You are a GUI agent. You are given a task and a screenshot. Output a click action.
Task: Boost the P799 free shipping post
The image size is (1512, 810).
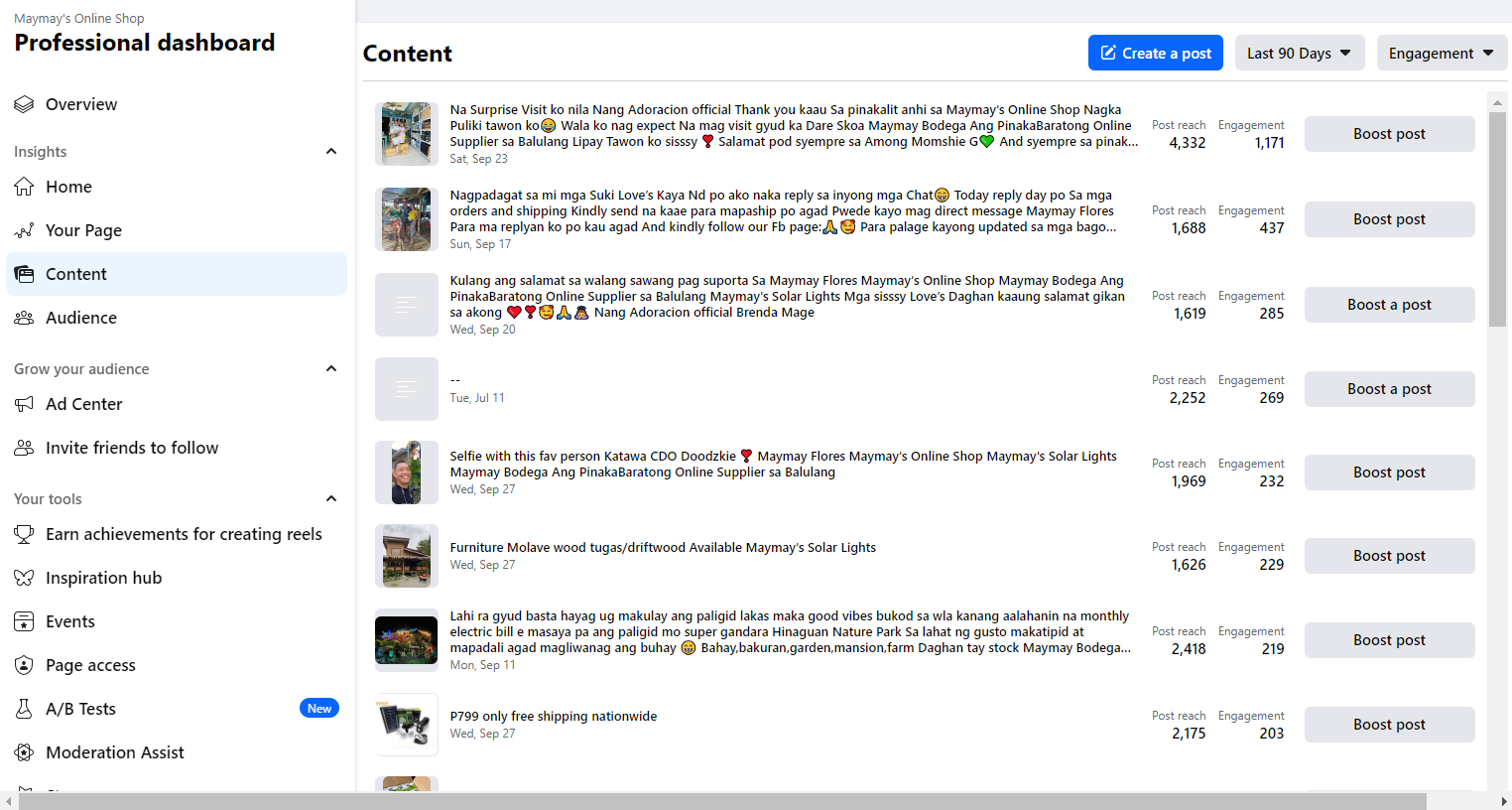pyautogui.click(x=1389, y=725)
